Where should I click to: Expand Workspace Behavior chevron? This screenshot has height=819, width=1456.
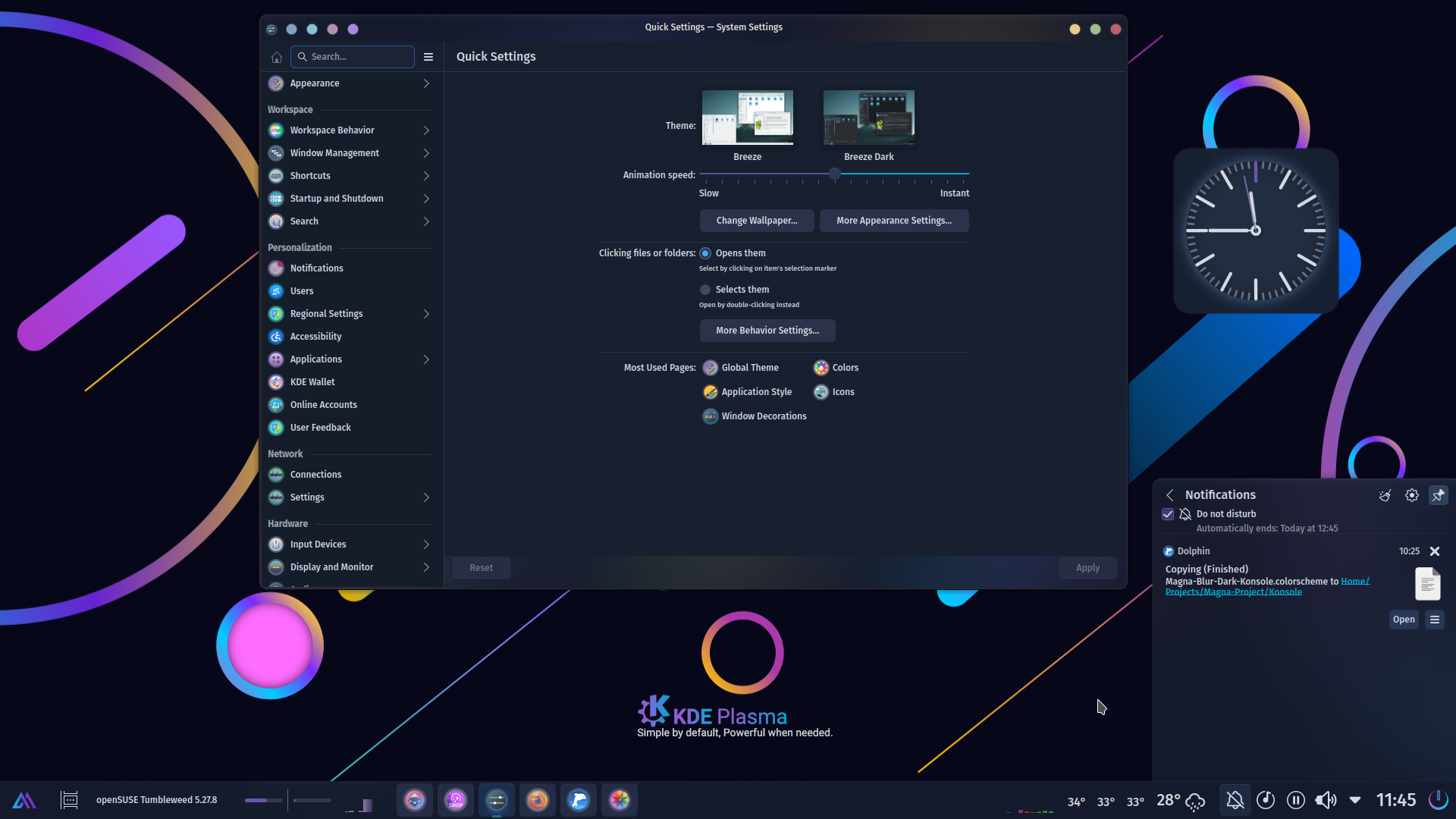426,130
